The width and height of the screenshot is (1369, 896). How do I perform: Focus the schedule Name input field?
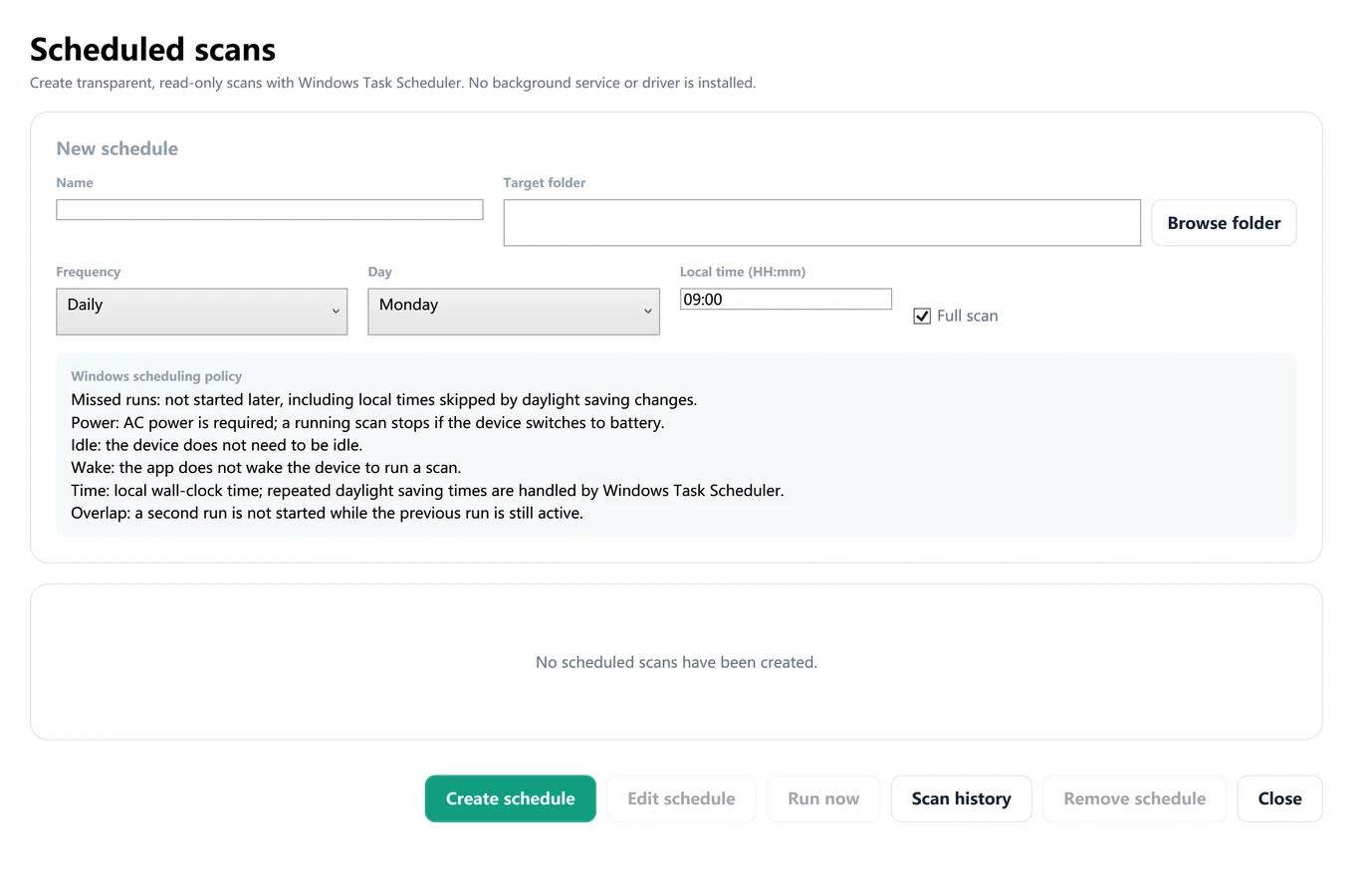click(x=270, y=210)
